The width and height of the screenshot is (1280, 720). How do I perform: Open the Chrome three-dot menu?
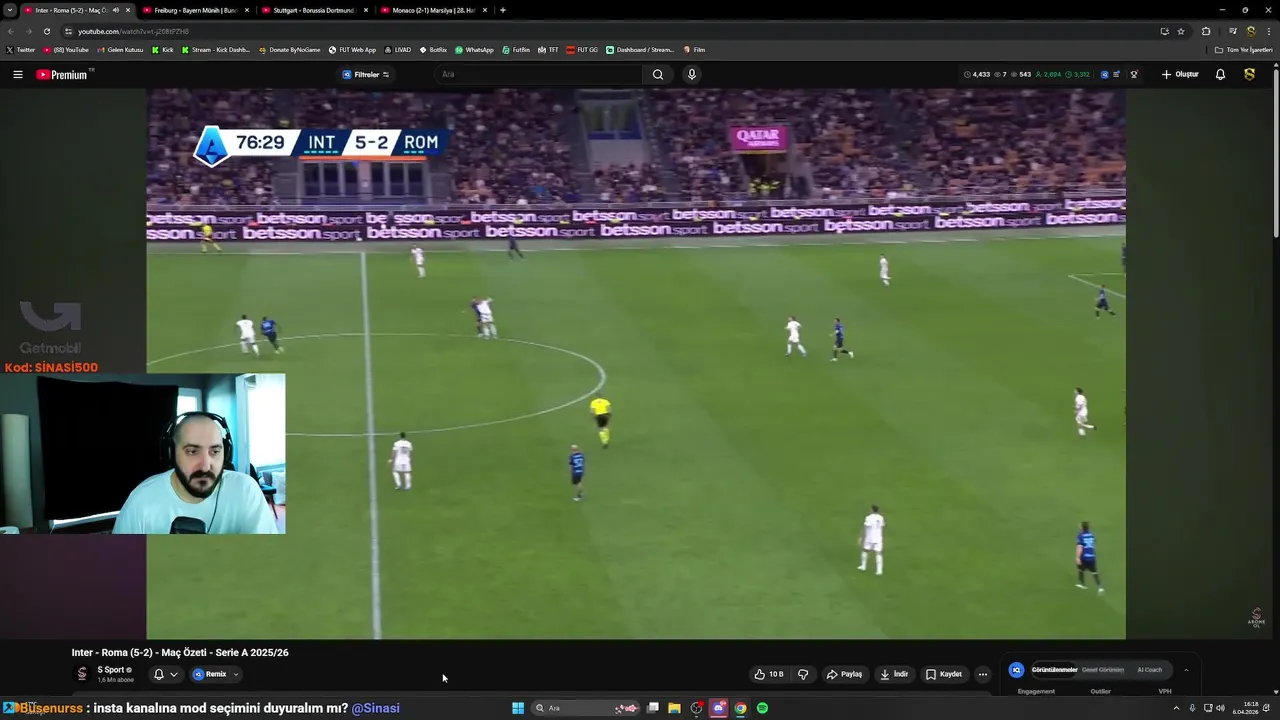click(1268, 31)
